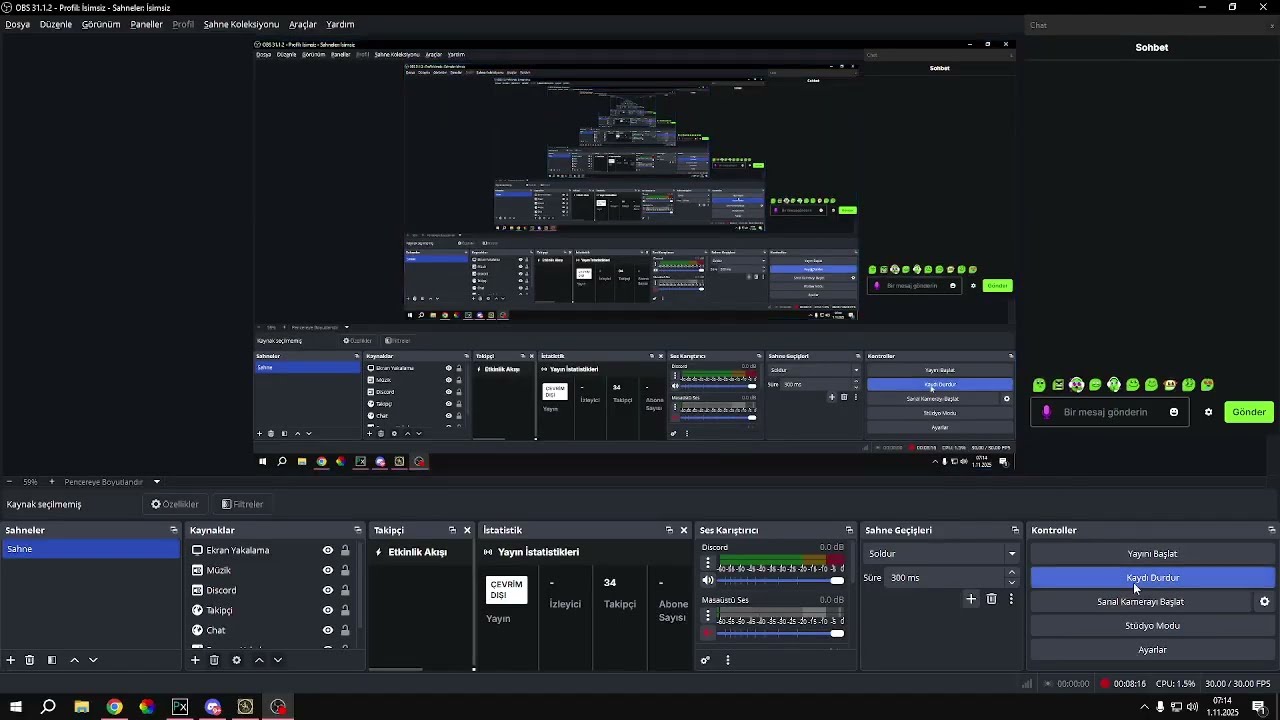1280x720 pixels.
Task: Send chat message with Gönder
Action: tap(1249, 412)
